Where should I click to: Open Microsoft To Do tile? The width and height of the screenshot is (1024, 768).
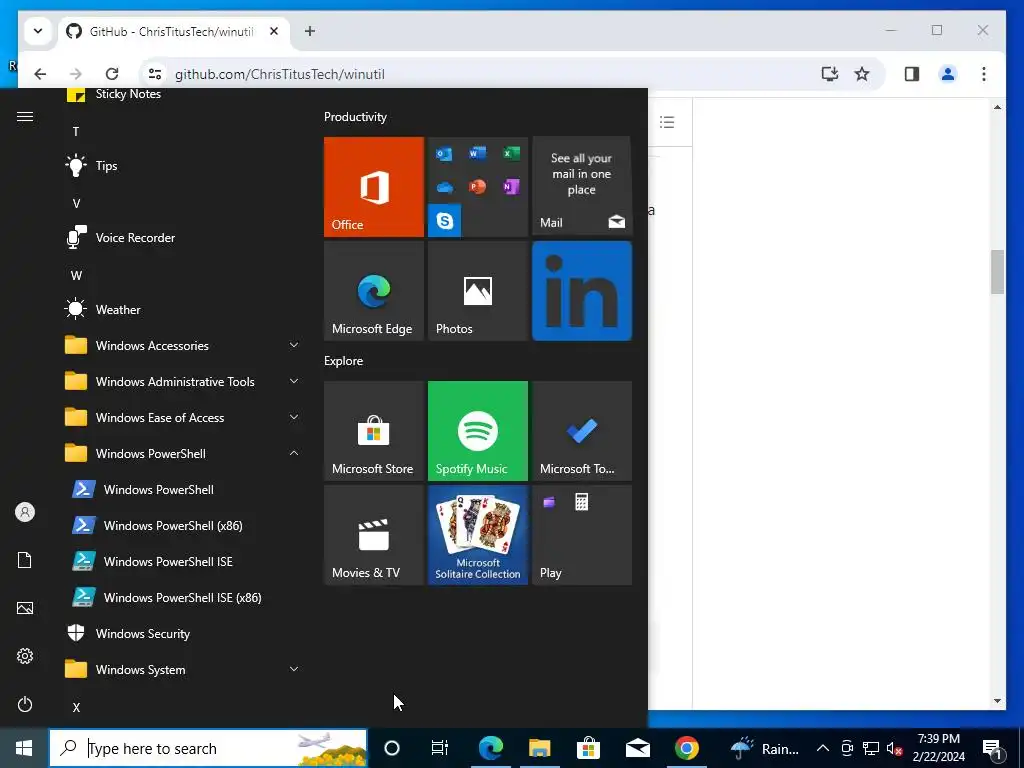(x=582, y=431)
